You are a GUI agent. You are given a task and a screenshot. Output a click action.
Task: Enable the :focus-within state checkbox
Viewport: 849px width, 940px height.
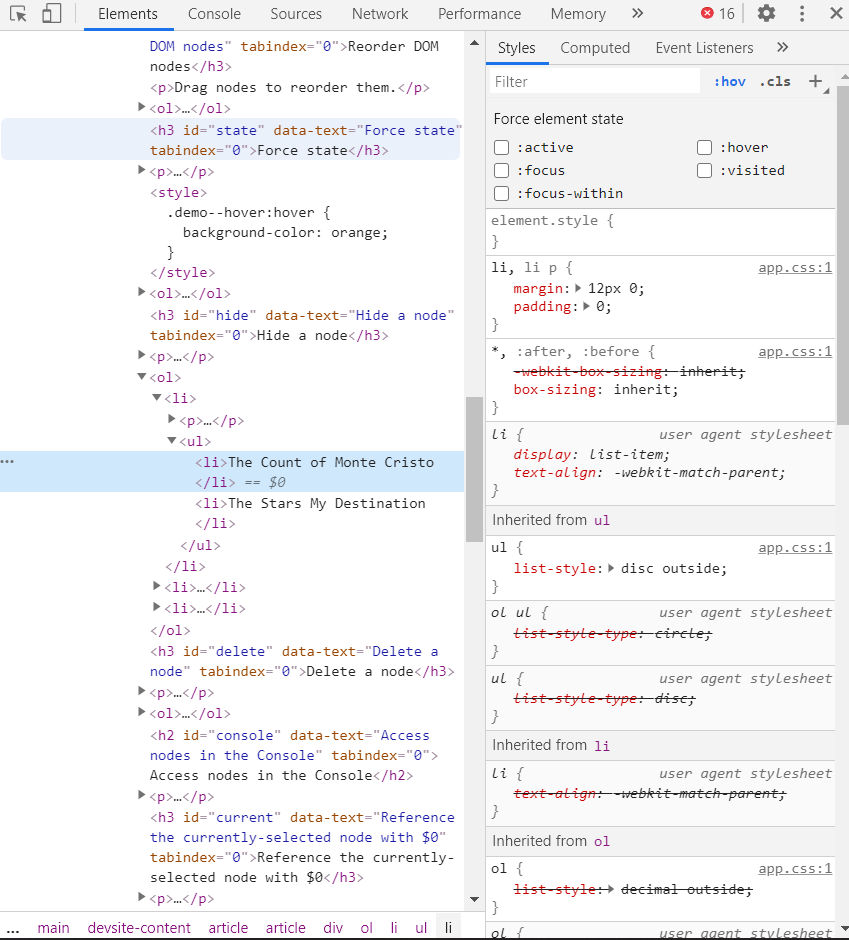[501, 194]
